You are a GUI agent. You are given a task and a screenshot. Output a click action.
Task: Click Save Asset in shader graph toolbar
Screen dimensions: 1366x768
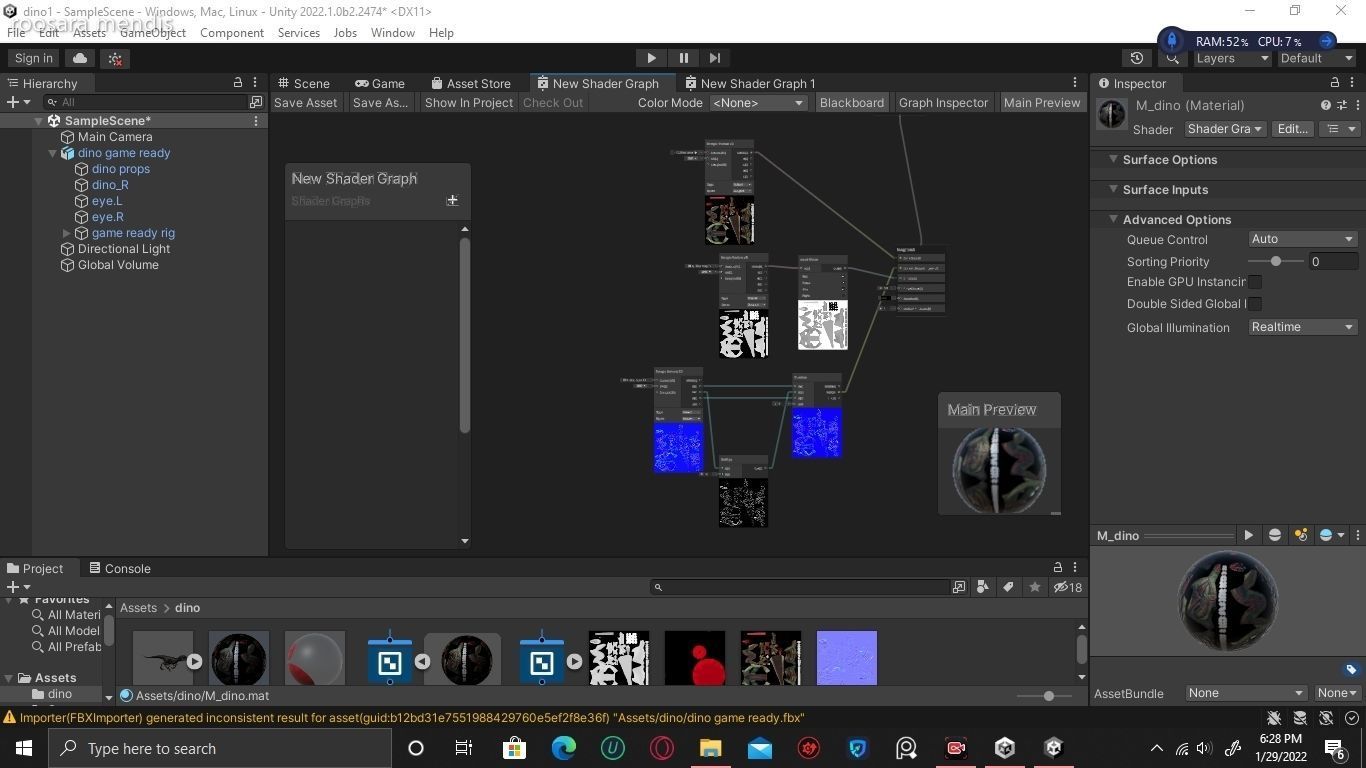305,103
